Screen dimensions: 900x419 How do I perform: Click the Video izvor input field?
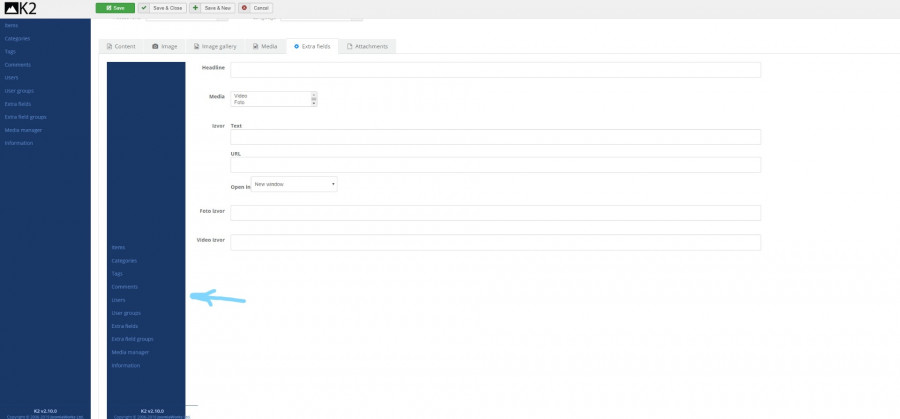495,242
